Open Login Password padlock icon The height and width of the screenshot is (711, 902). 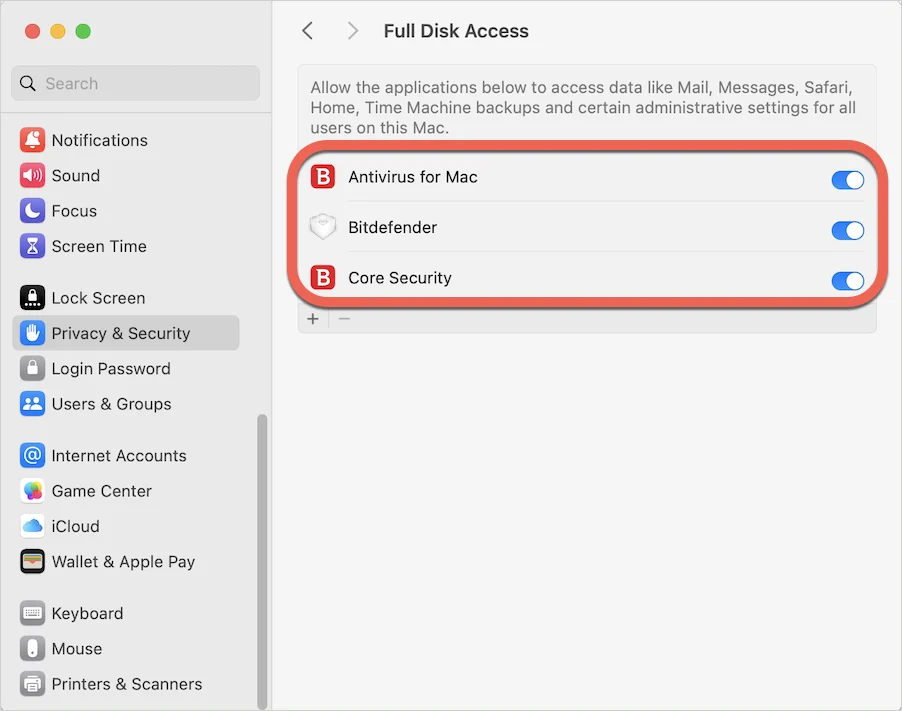[32, 368]
